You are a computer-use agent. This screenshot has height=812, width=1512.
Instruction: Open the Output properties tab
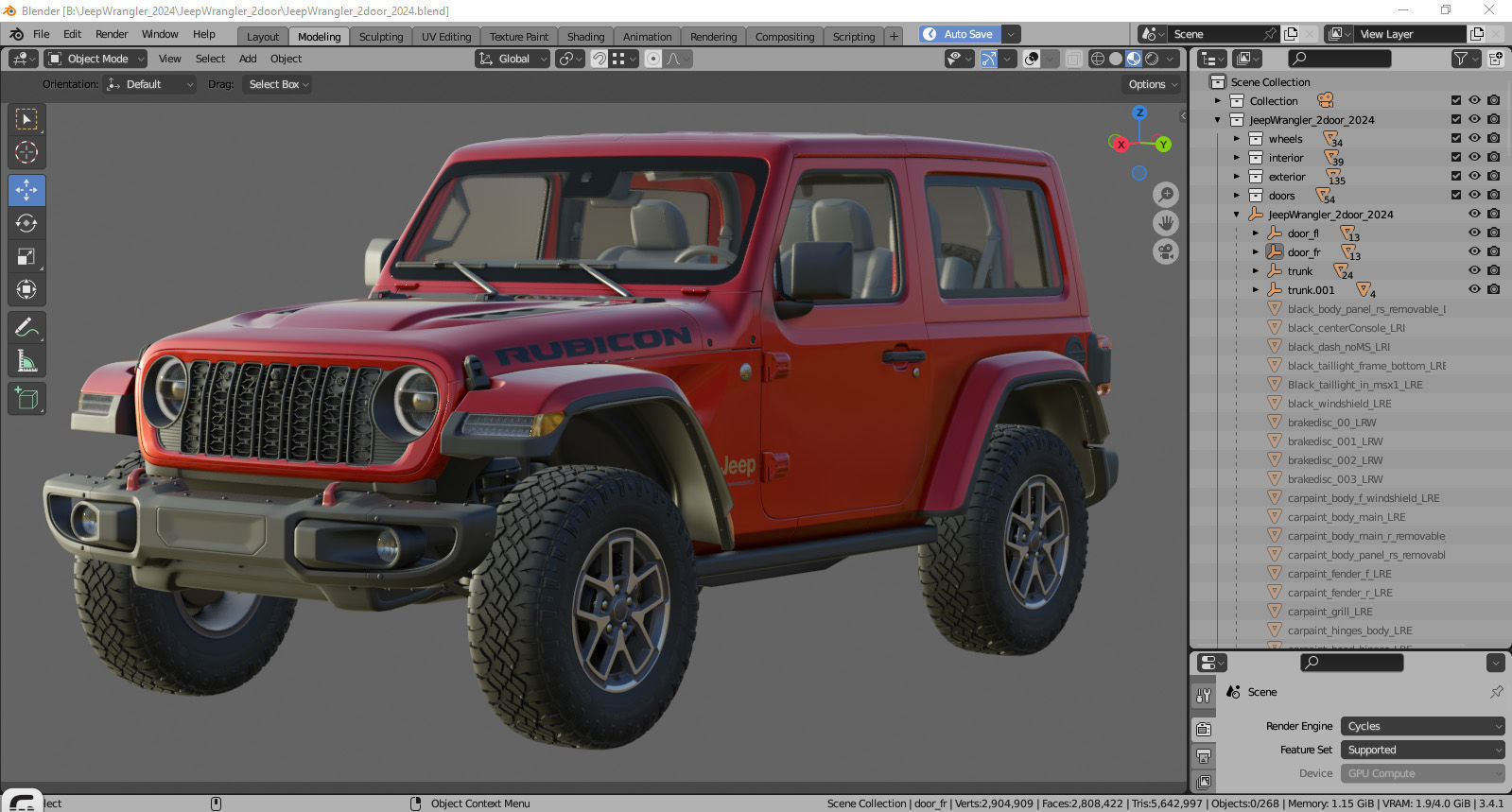[1204, 755]
